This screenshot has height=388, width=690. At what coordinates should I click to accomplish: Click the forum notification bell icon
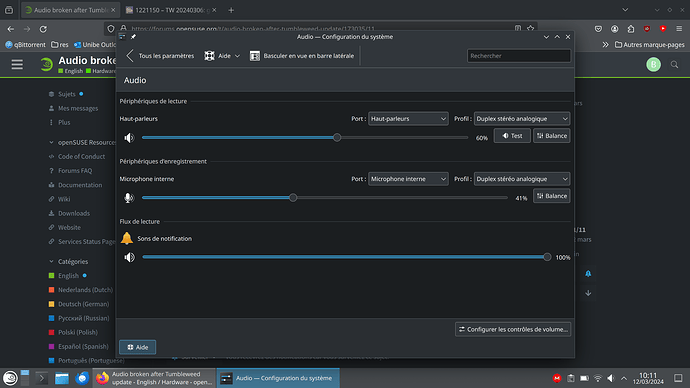click(588, 274)
